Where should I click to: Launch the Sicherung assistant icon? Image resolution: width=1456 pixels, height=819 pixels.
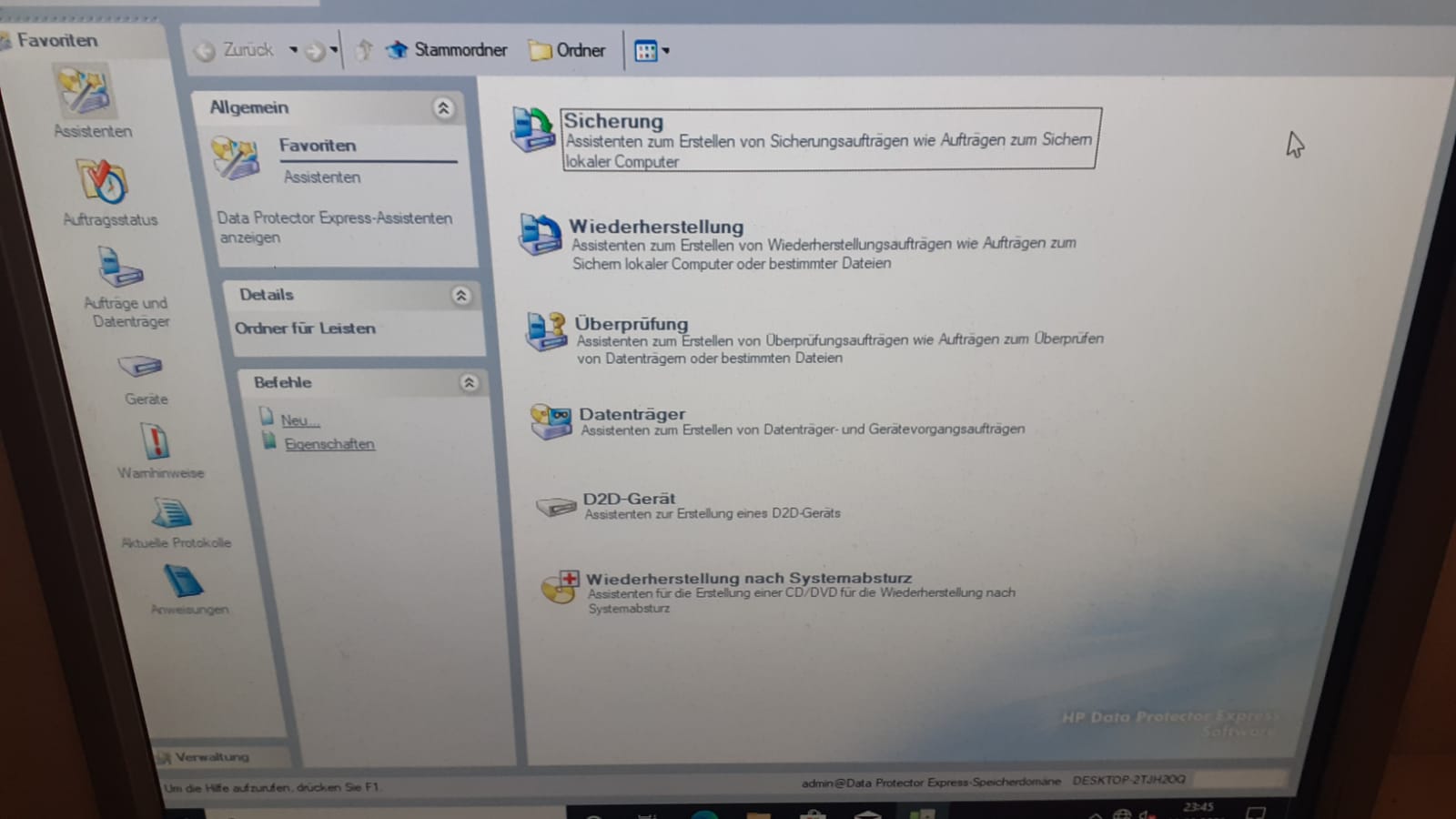click(x=533, y=130)
